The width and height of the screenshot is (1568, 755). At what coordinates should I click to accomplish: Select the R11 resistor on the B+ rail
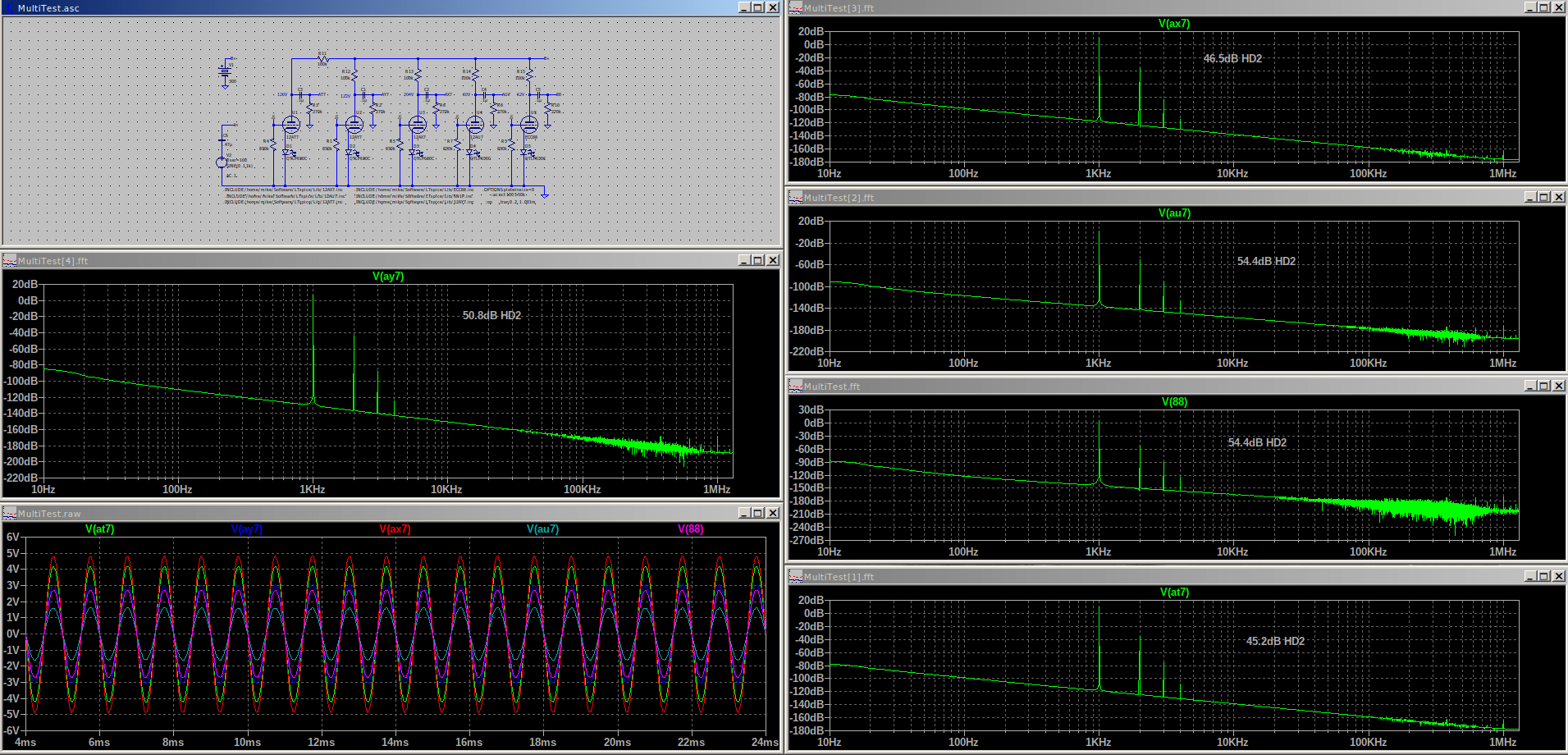click(x=322, y=59)
